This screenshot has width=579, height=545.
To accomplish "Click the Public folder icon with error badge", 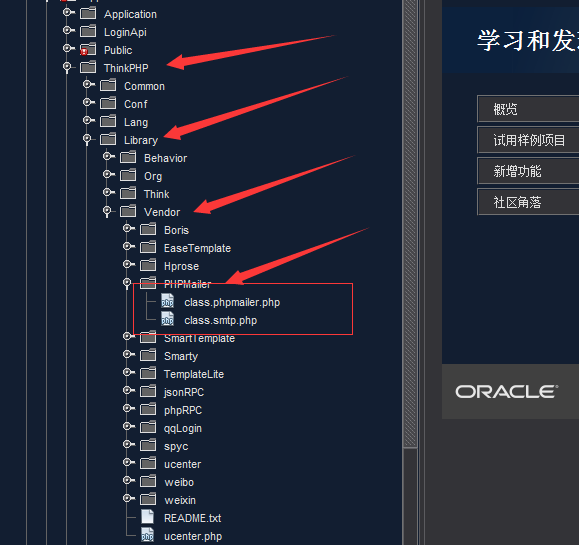I will coord(88,49).
